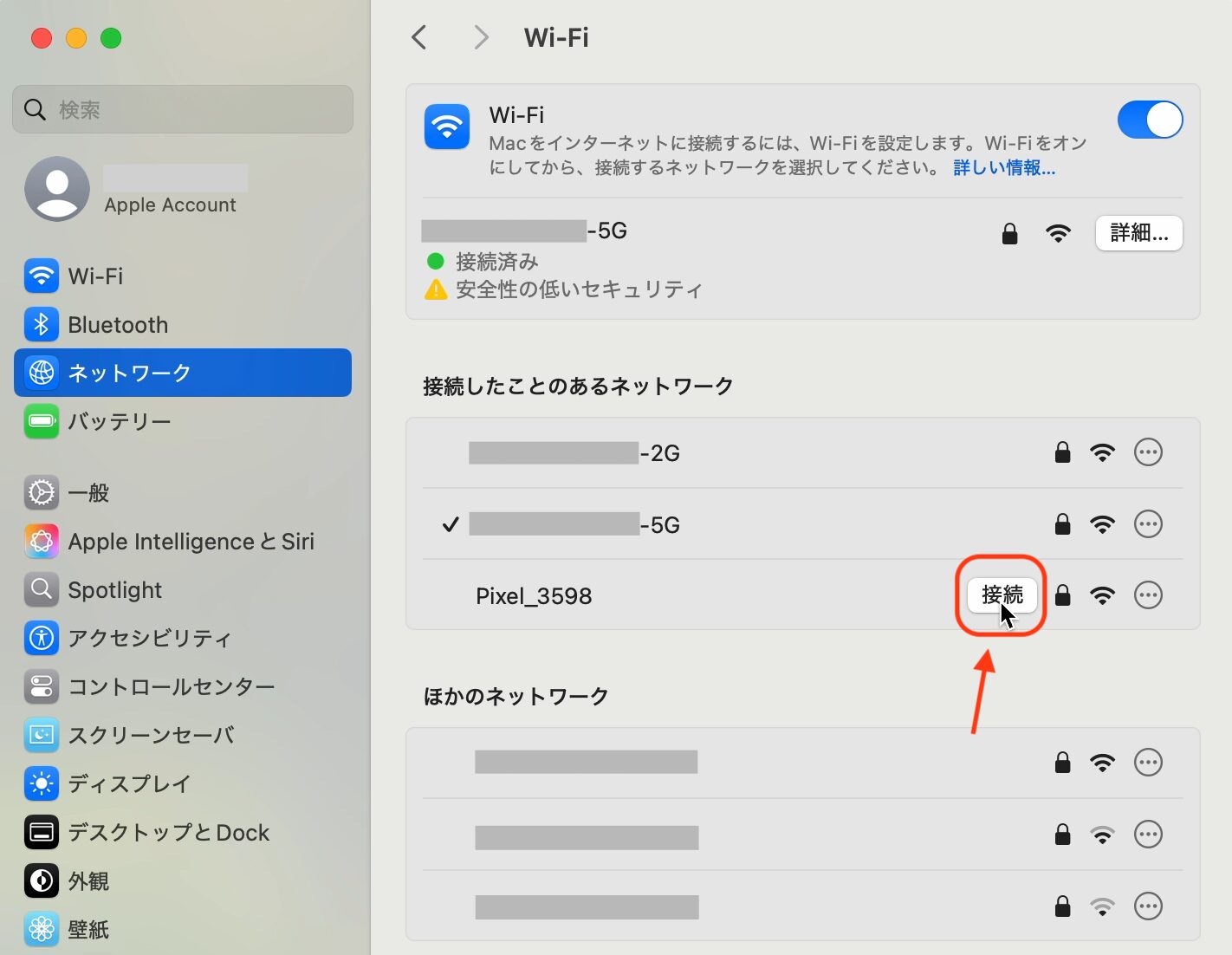Image resolution: width=1232 pixels, height=955 pixels.
Task: Go back using the left chevron
Action: point(419,37)
